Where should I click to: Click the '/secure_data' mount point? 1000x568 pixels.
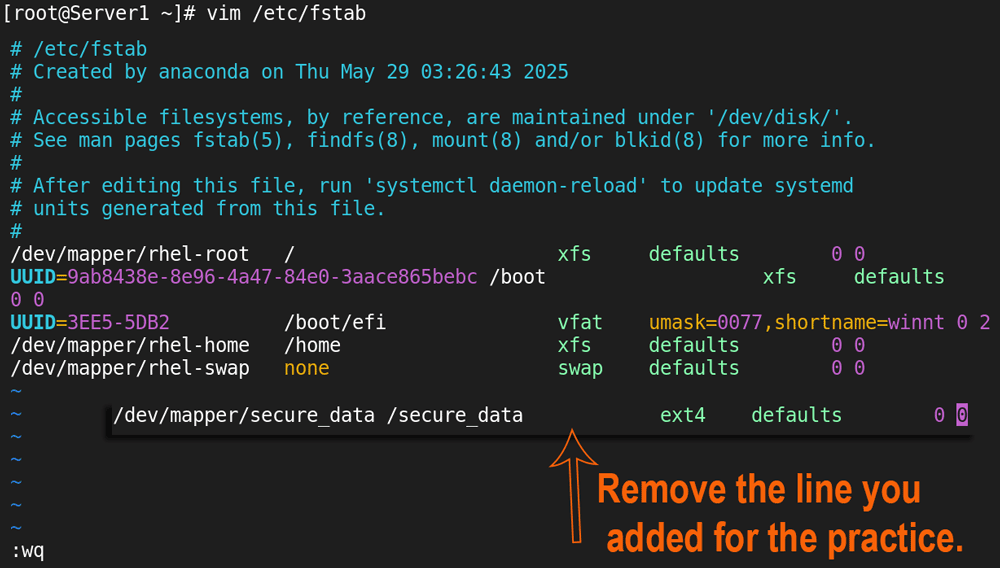coord(455,416)
